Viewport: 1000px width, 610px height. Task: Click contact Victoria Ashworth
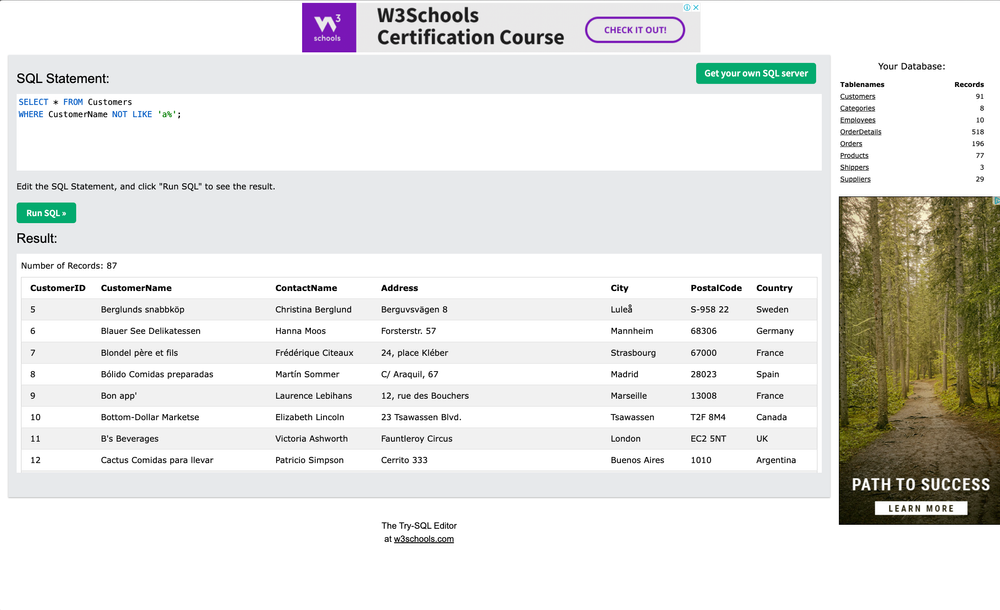(311, 439)
